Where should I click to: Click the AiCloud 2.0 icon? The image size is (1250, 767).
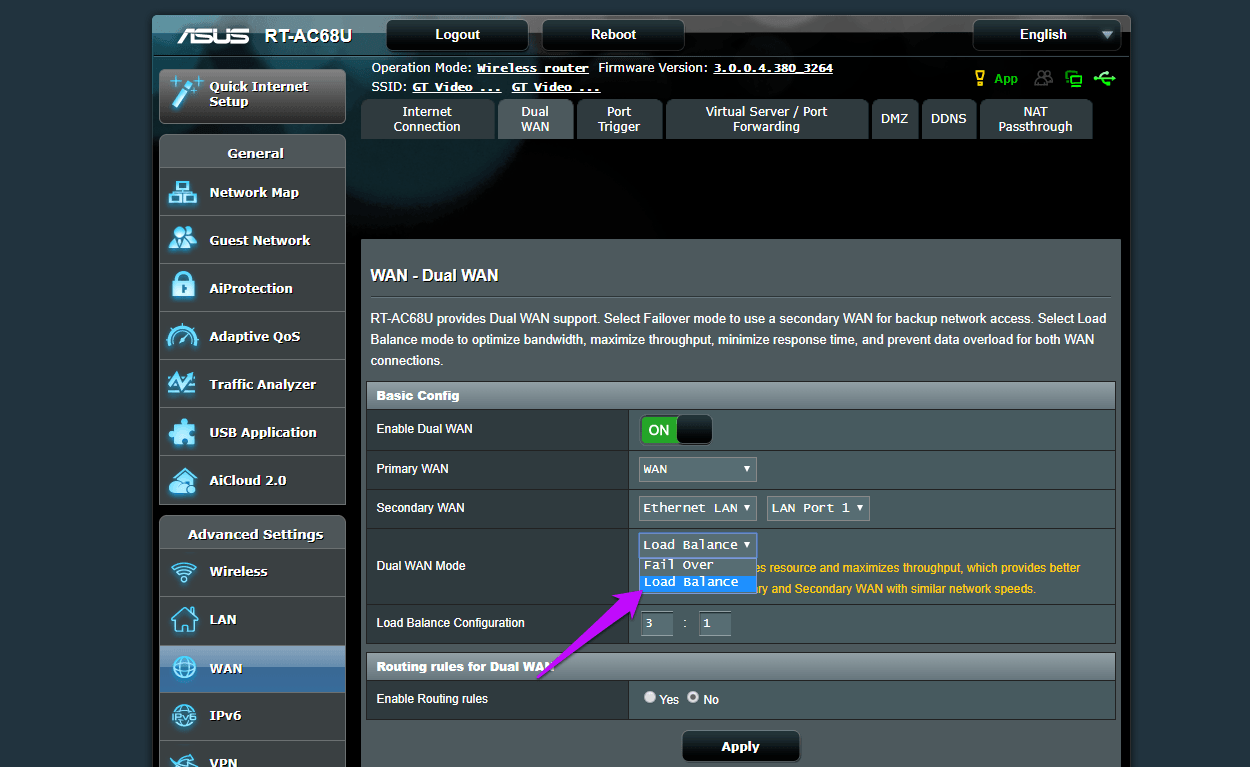[x=183, y=480]
